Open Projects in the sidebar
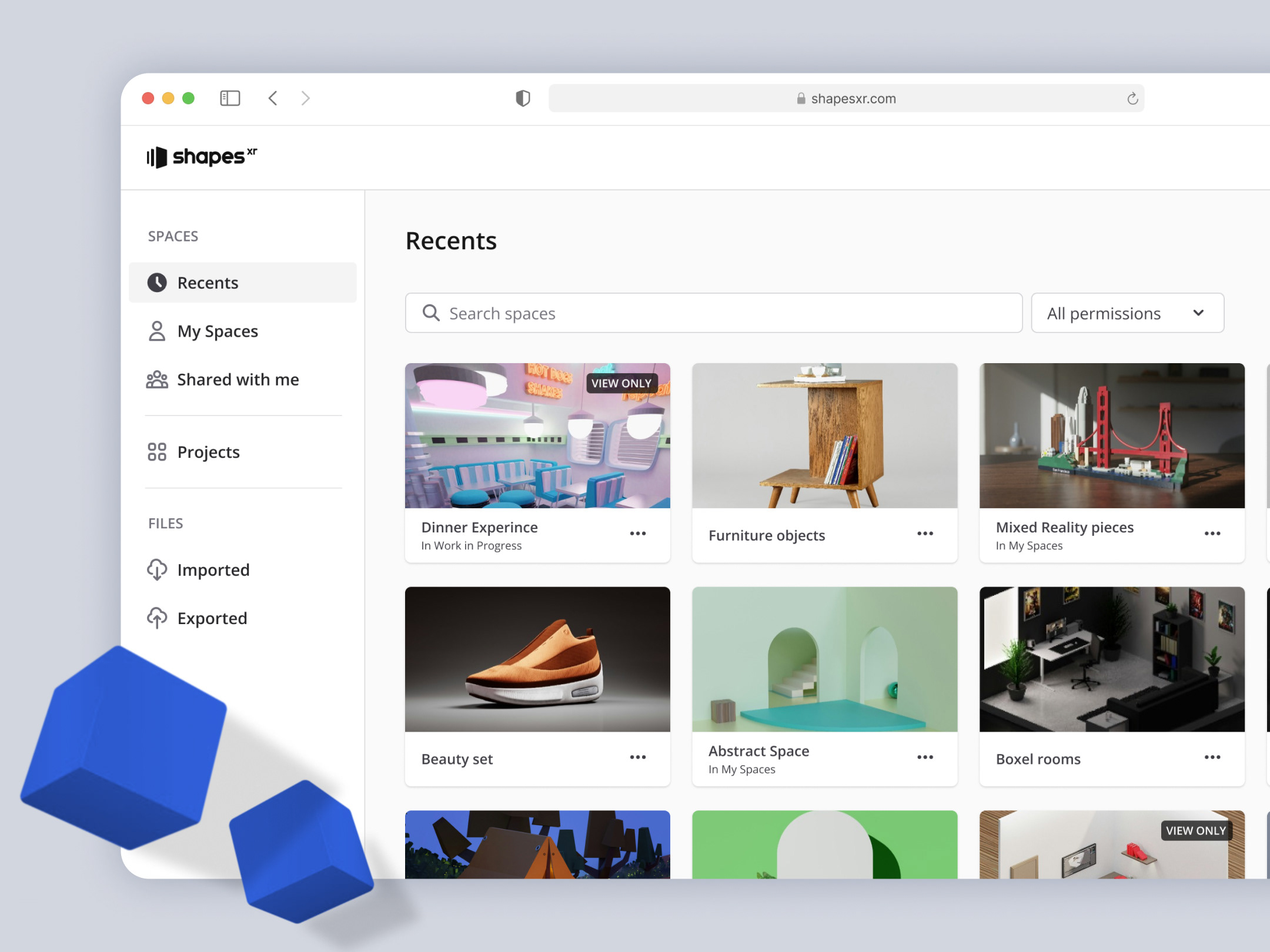Image resolution: width=1270 pixels, height=952 pixels. pos(243,452)
